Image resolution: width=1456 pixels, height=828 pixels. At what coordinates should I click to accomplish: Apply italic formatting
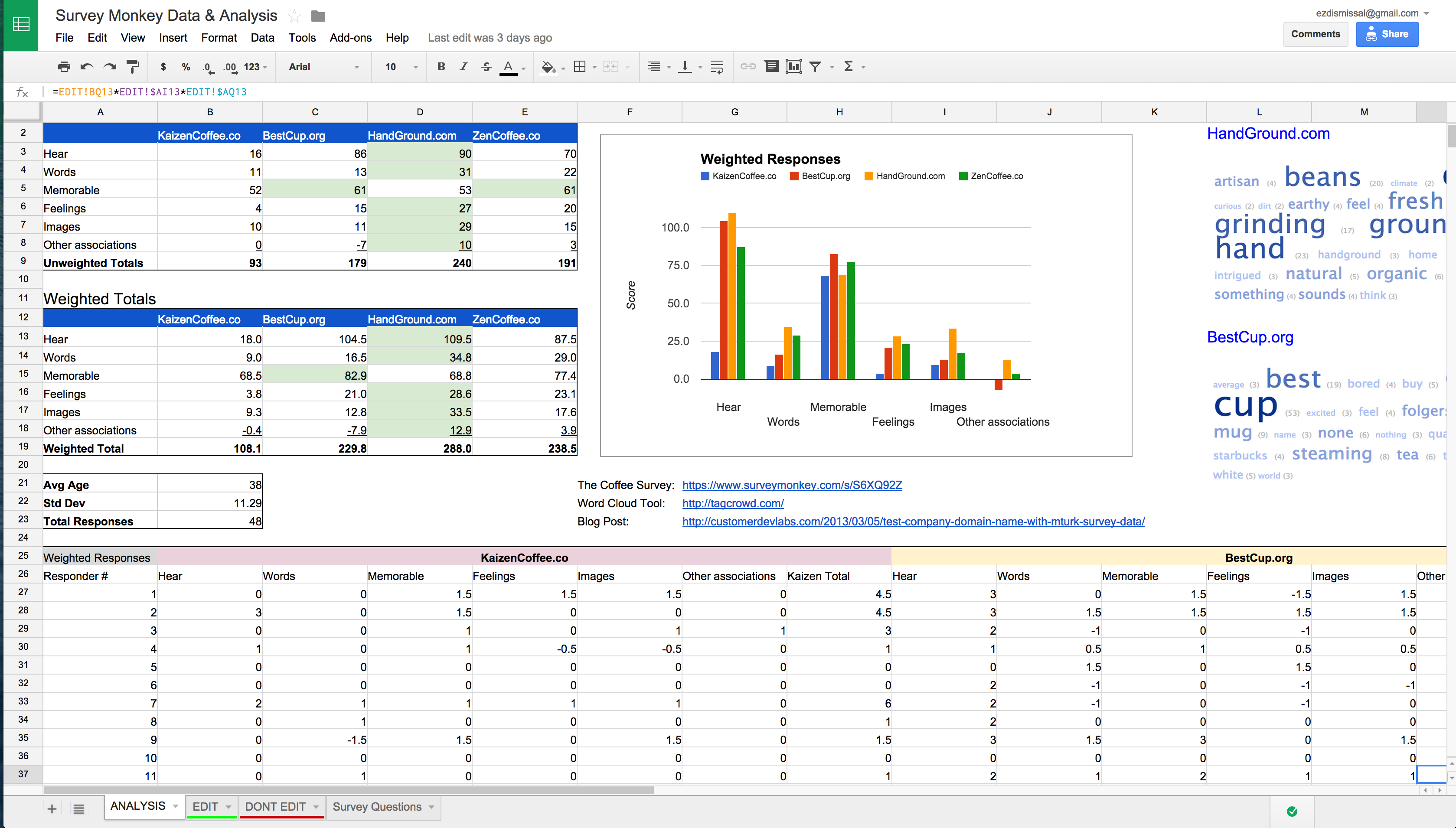point(464,67)
